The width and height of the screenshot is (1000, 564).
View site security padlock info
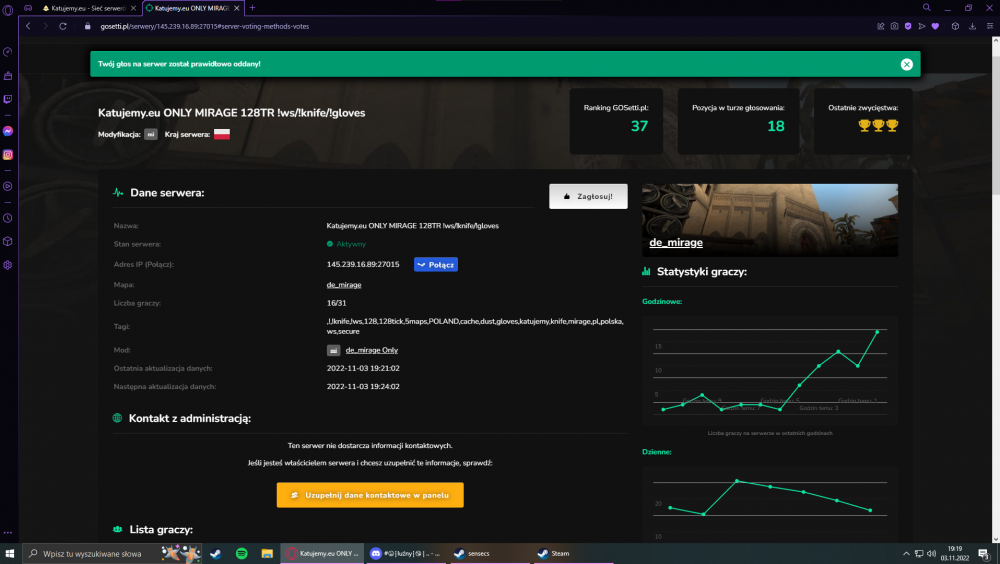point(88,26)
